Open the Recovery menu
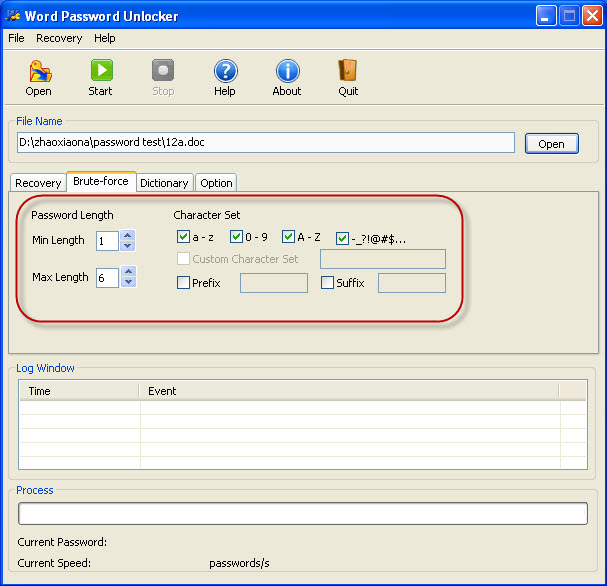The image size is (607, 586). 59,38
